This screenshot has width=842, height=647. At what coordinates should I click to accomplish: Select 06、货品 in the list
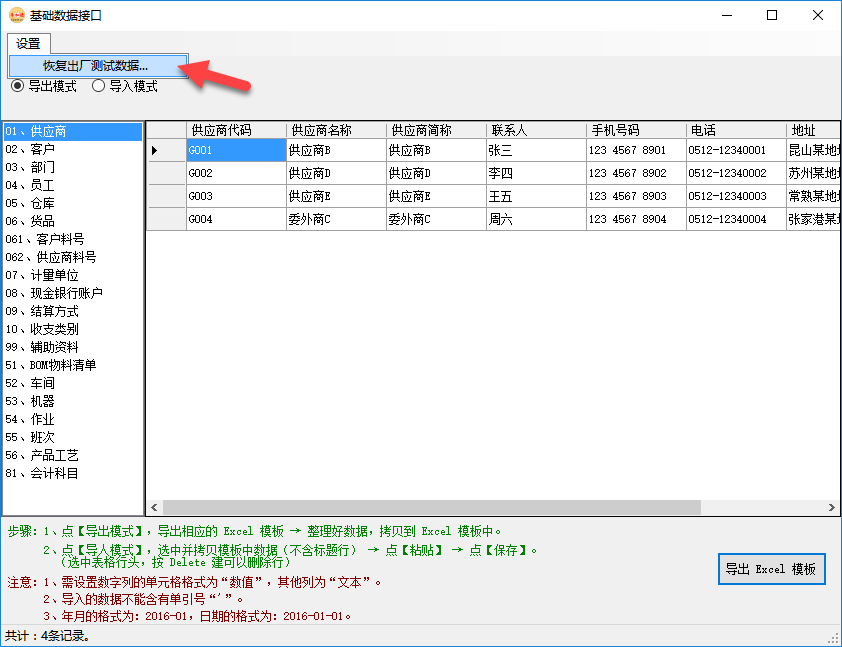click(x=30, y=221)
